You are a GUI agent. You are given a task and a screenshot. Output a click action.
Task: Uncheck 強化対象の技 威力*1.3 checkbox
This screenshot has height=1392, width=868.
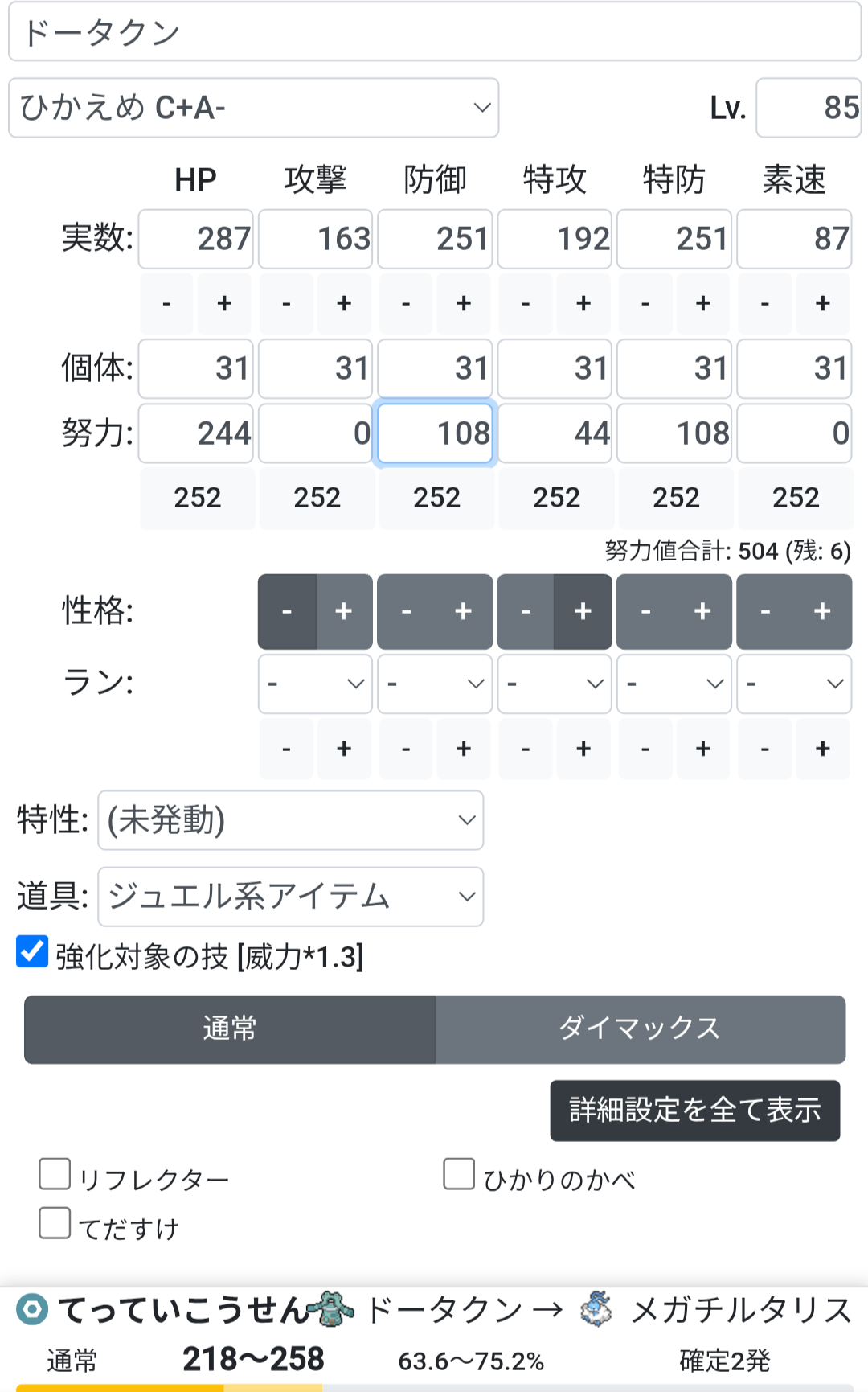point(33,952)
